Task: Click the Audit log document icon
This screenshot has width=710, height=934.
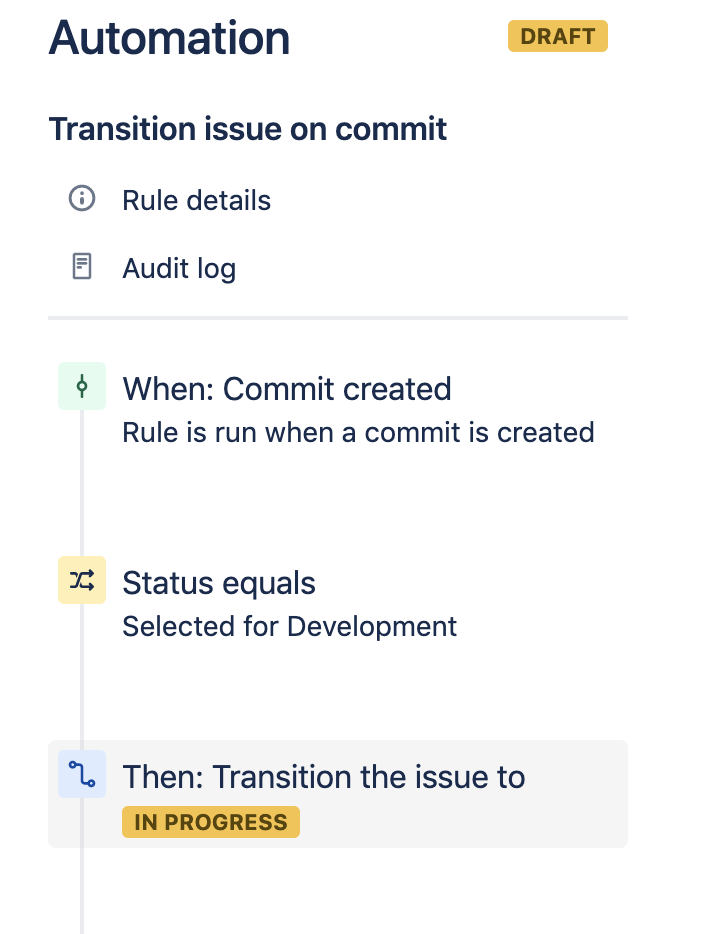Action: click(81, 267)
